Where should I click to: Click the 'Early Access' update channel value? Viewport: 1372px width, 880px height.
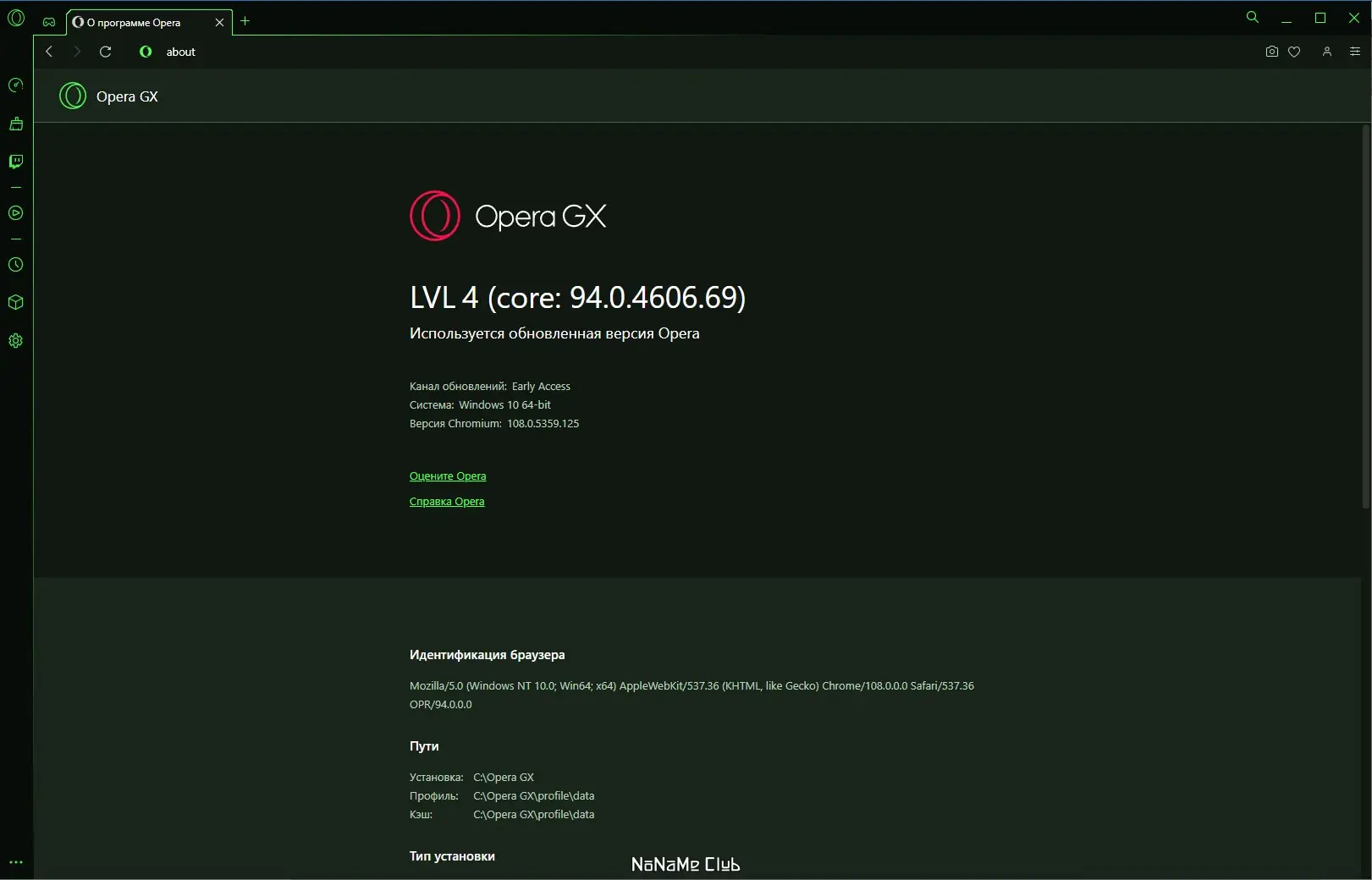point(541,387)
